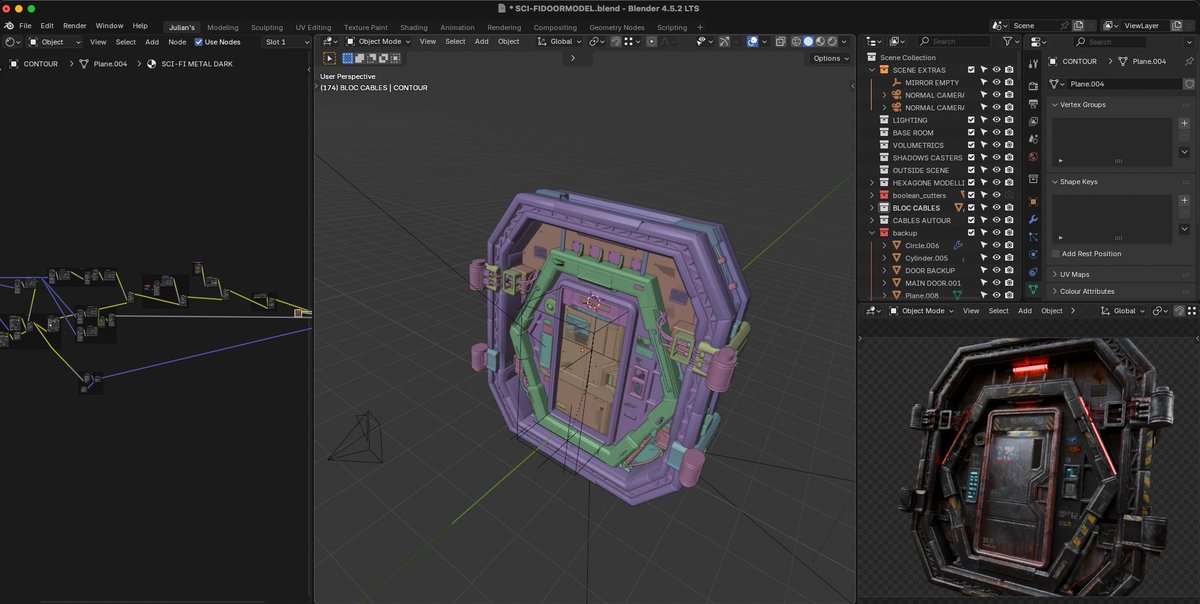
Task: Toggle the Use Nodes checkbox
Action: (198, 42)
